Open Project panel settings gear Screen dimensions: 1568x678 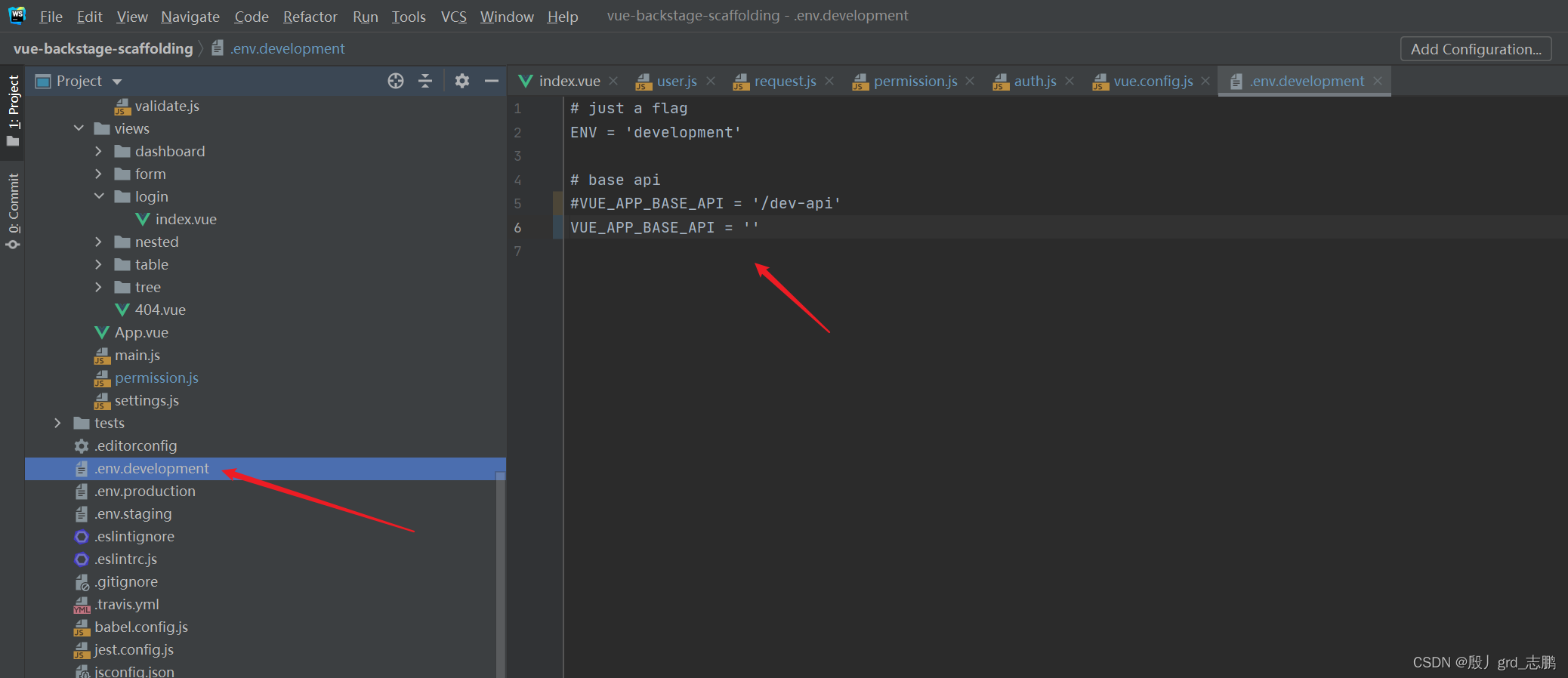[x=462, y=81]
